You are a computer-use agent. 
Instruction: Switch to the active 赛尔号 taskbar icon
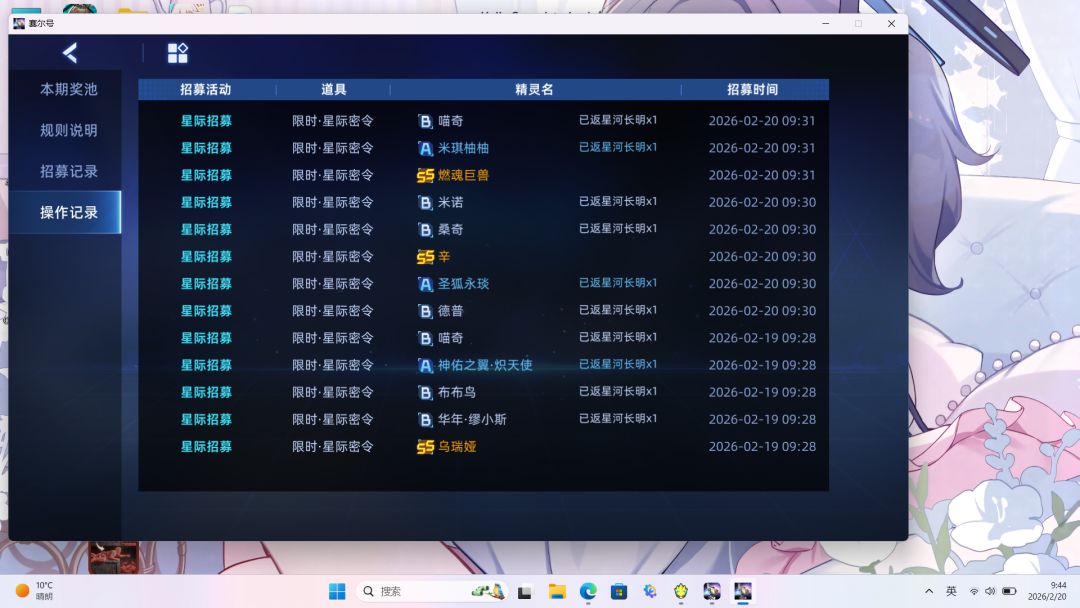742,591
